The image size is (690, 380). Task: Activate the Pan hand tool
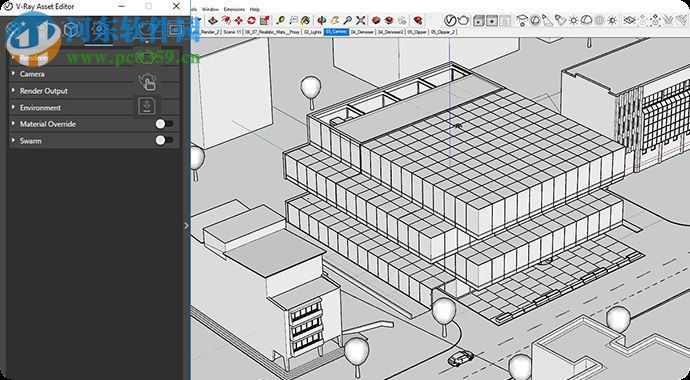[335, 20]
